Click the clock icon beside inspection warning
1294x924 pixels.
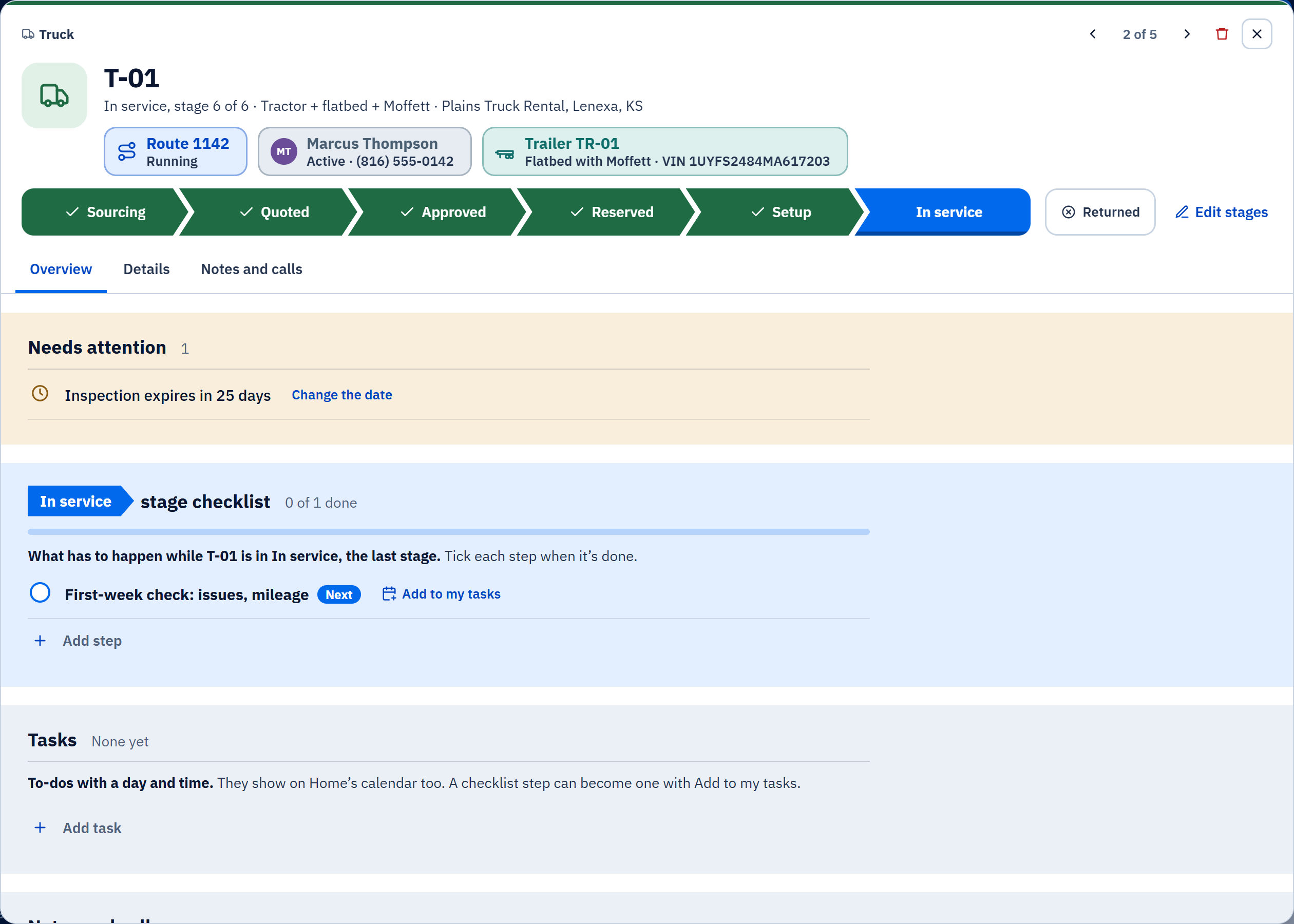(x=40, y=393)
